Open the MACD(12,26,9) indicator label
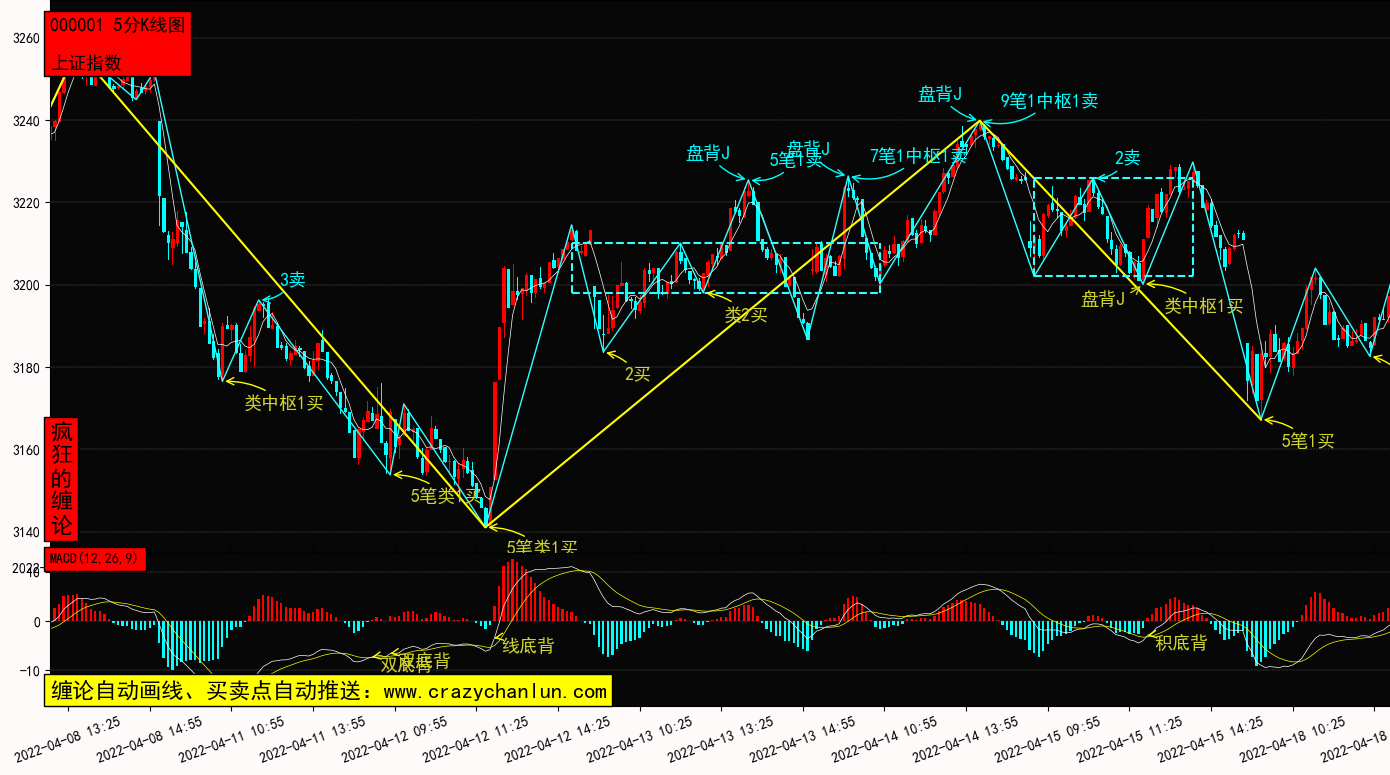 (x=95, y=558)
